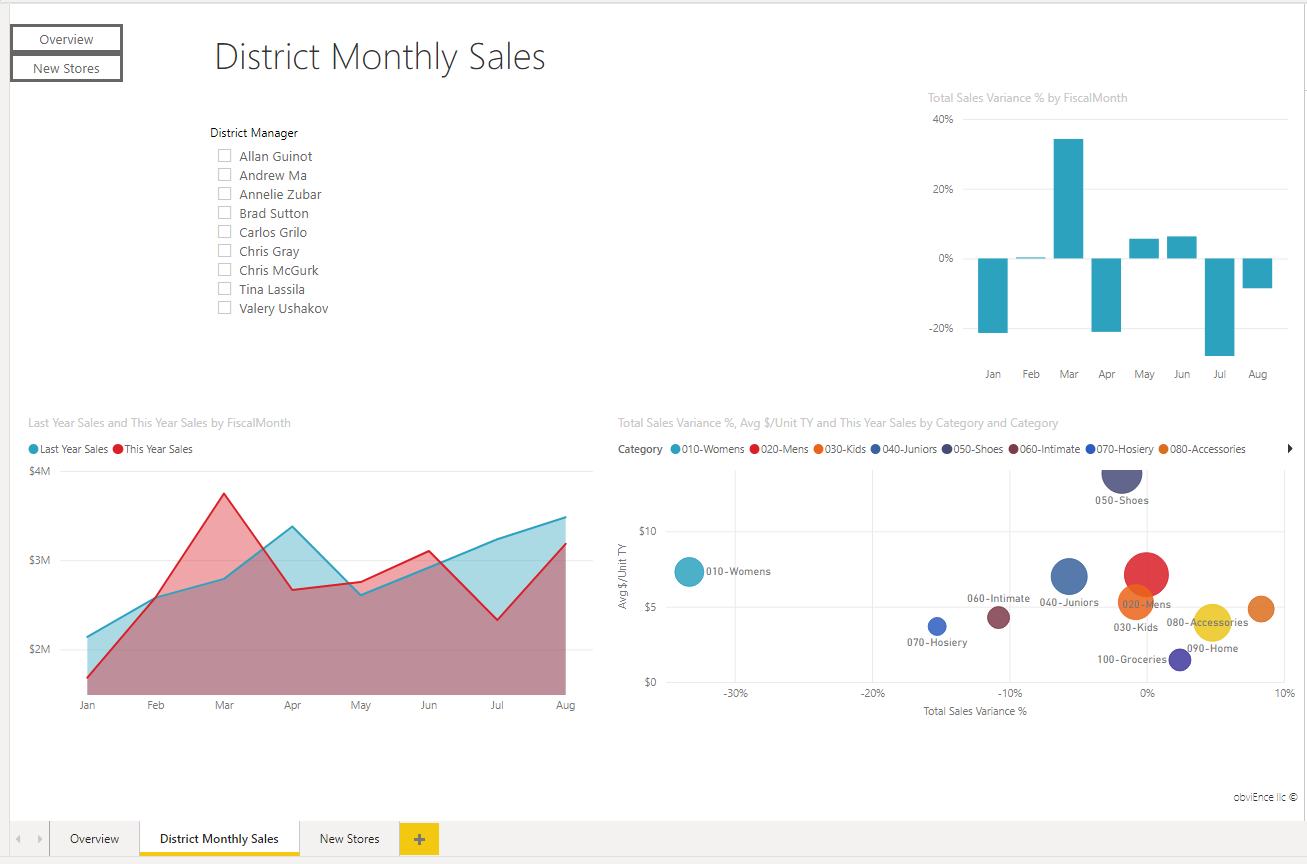
Task: Click the District Monthly Sales title text
Action: click(380, 57)
